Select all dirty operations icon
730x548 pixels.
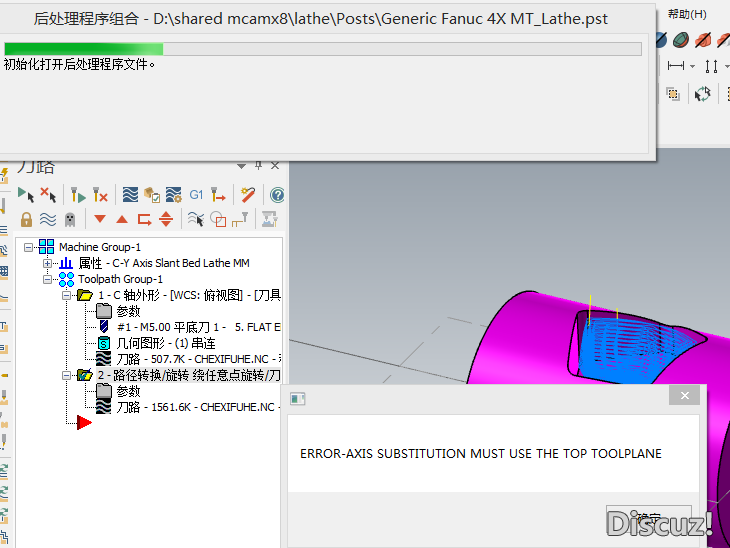48,195
